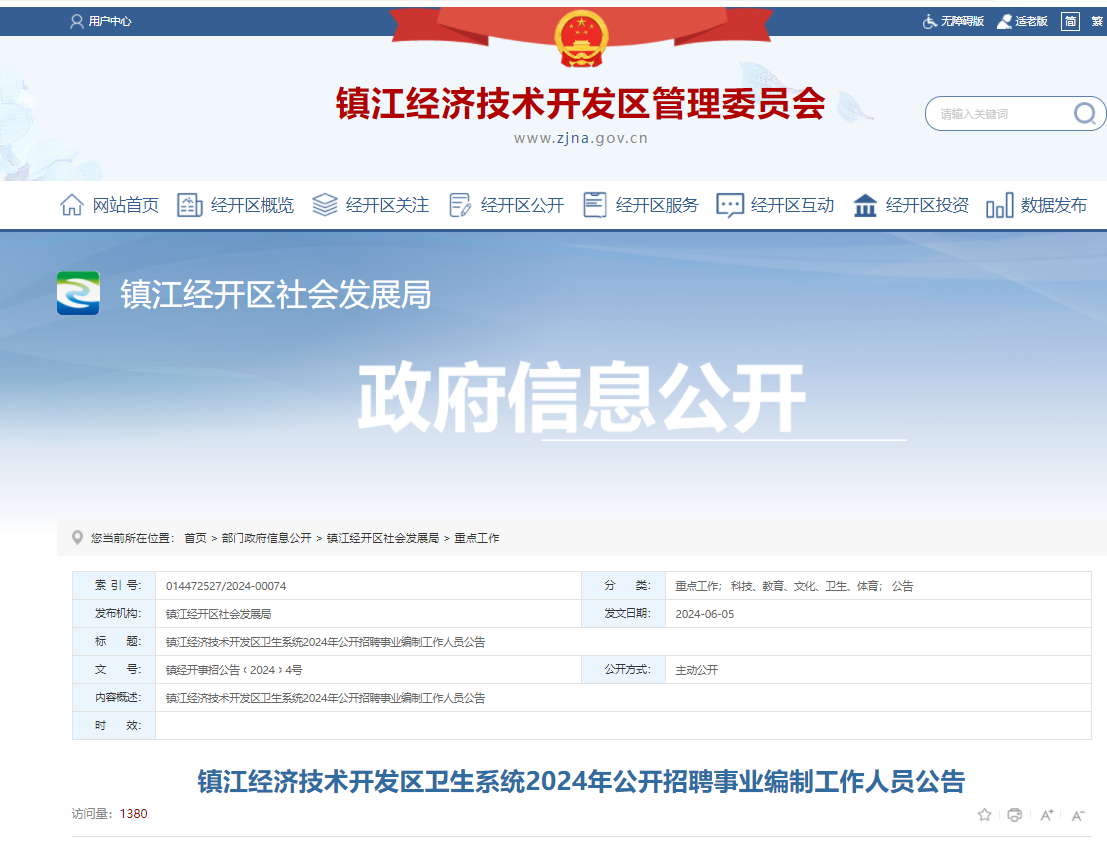Toggle simplified Chinese with 简
Viewport: 1107px width, 849px height.
pos(1069,20)
